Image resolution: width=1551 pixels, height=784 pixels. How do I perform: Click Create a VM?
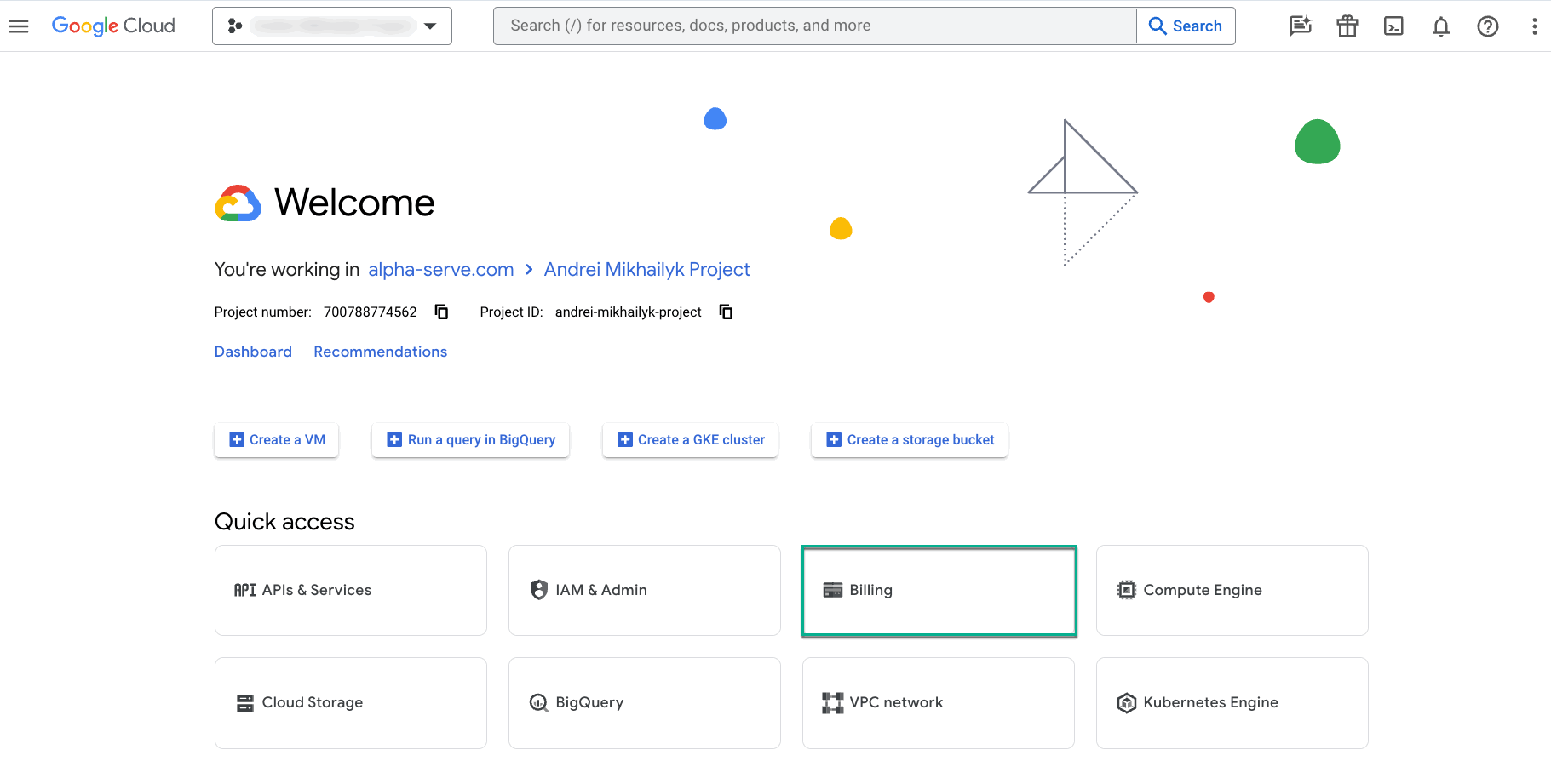coord(276,439)
